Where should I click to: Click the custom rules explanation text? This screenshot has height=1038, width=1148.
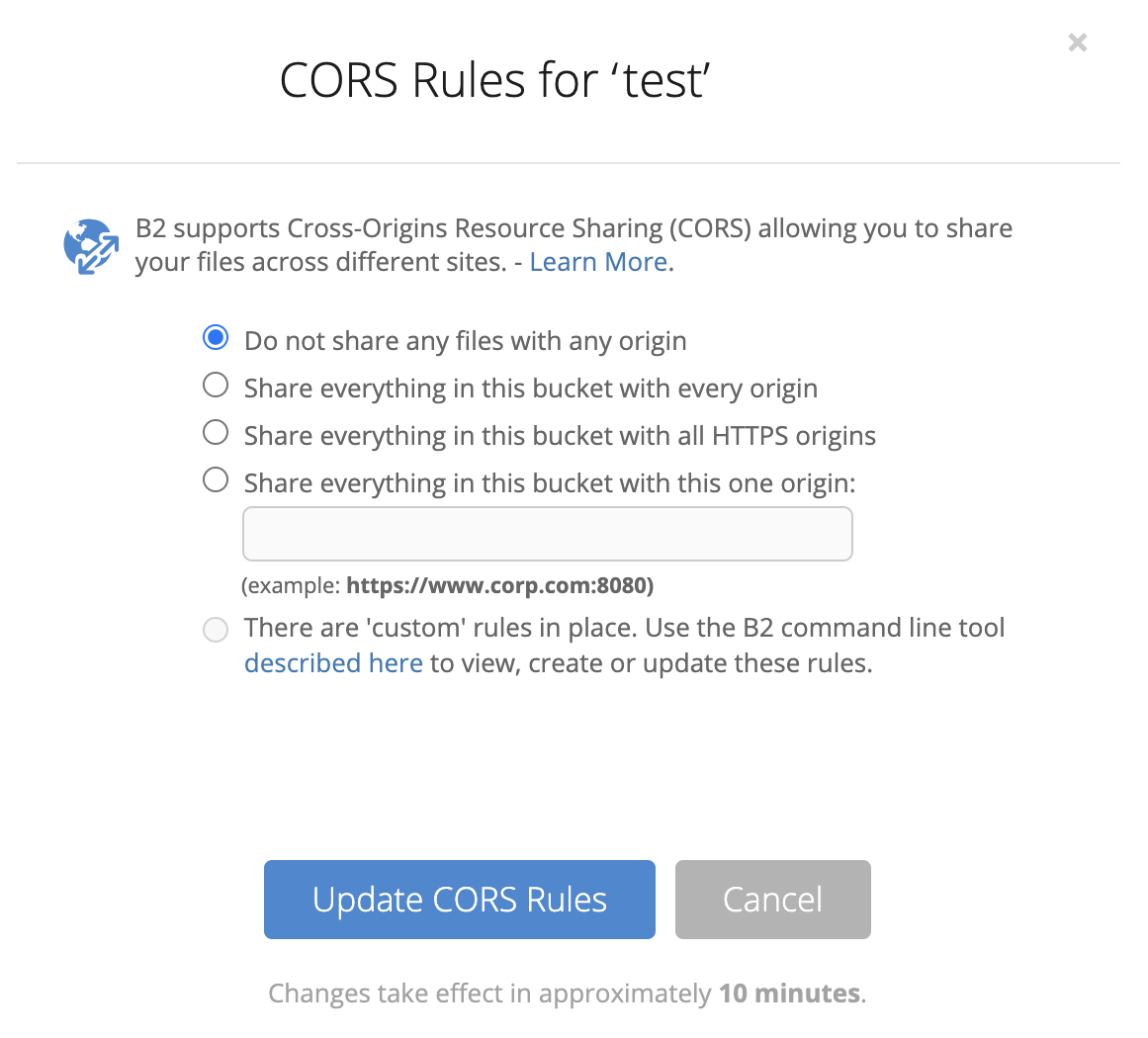point(623,629)
